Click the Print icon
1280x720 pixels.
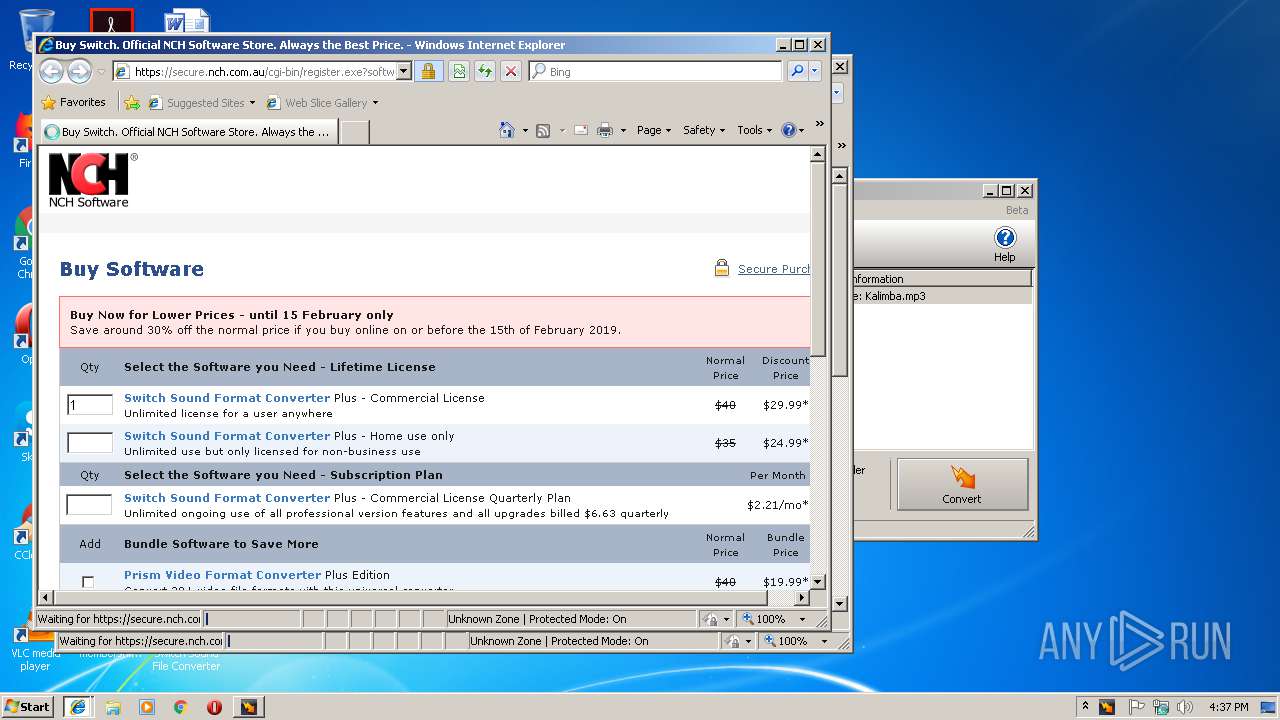point(605,130)
